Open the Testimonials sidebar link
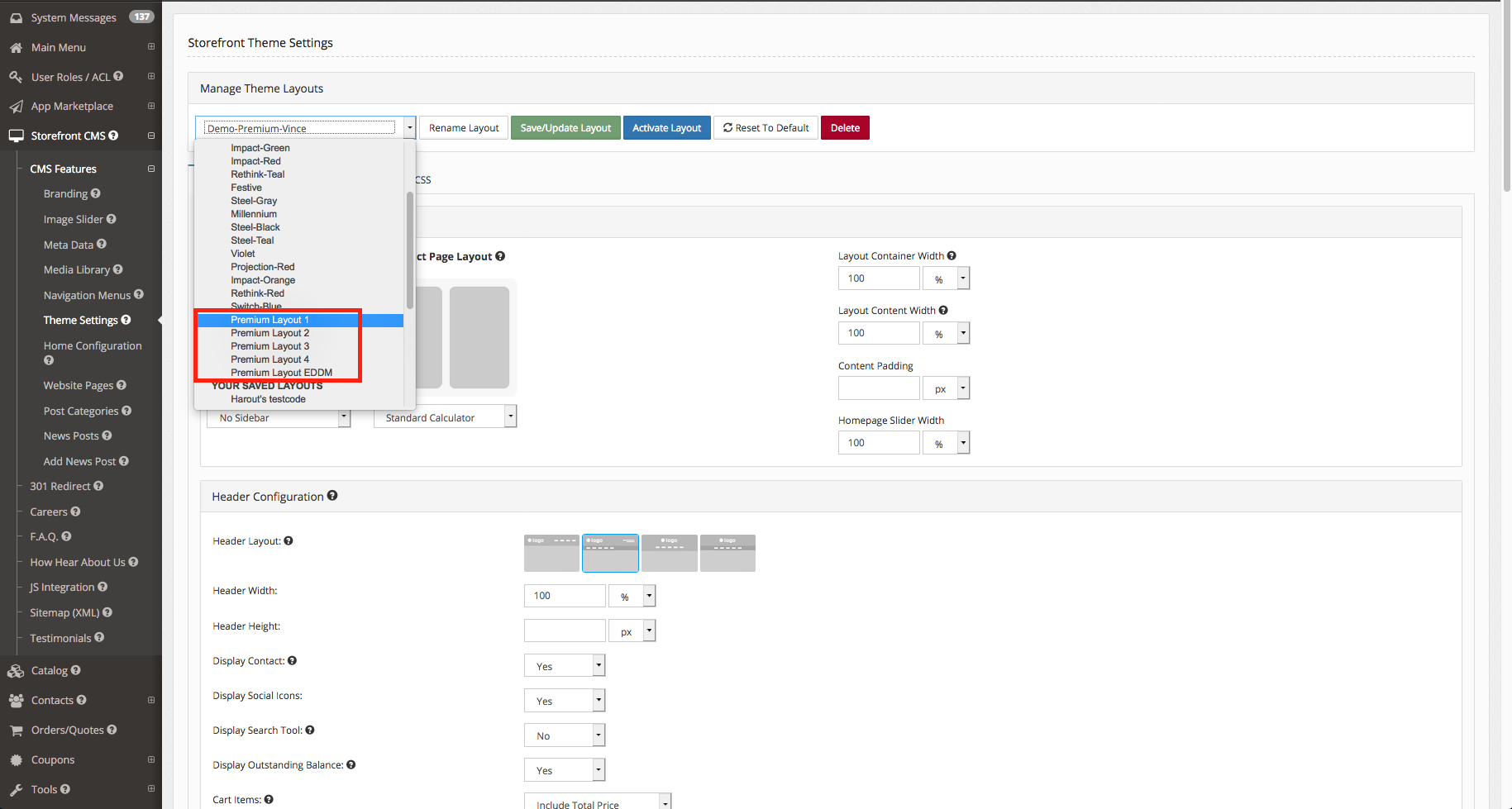1512x809 pixels. 60,638
